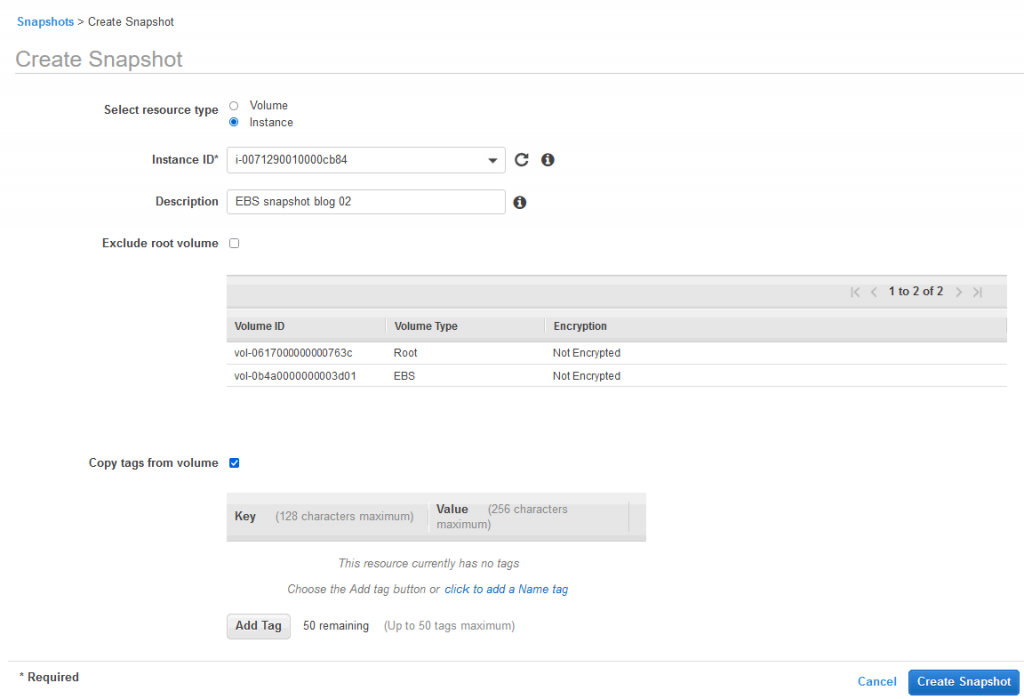Jump to last page of volumes
This screenshot has height=699, width=1024.
[977, 291]
